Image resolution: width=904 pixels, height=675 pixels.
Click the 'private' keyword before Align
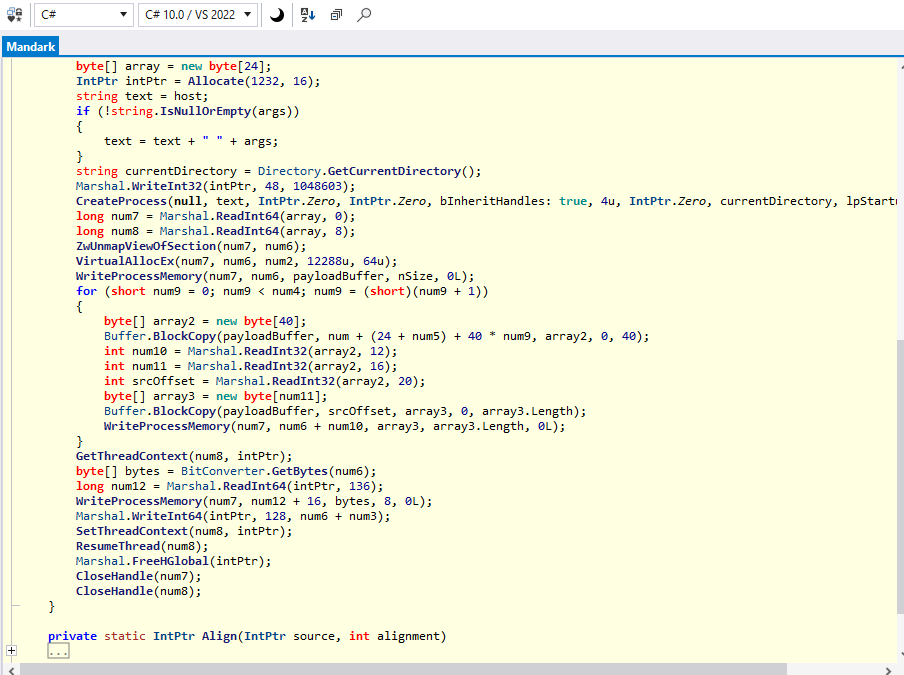(x=72, y=636)
